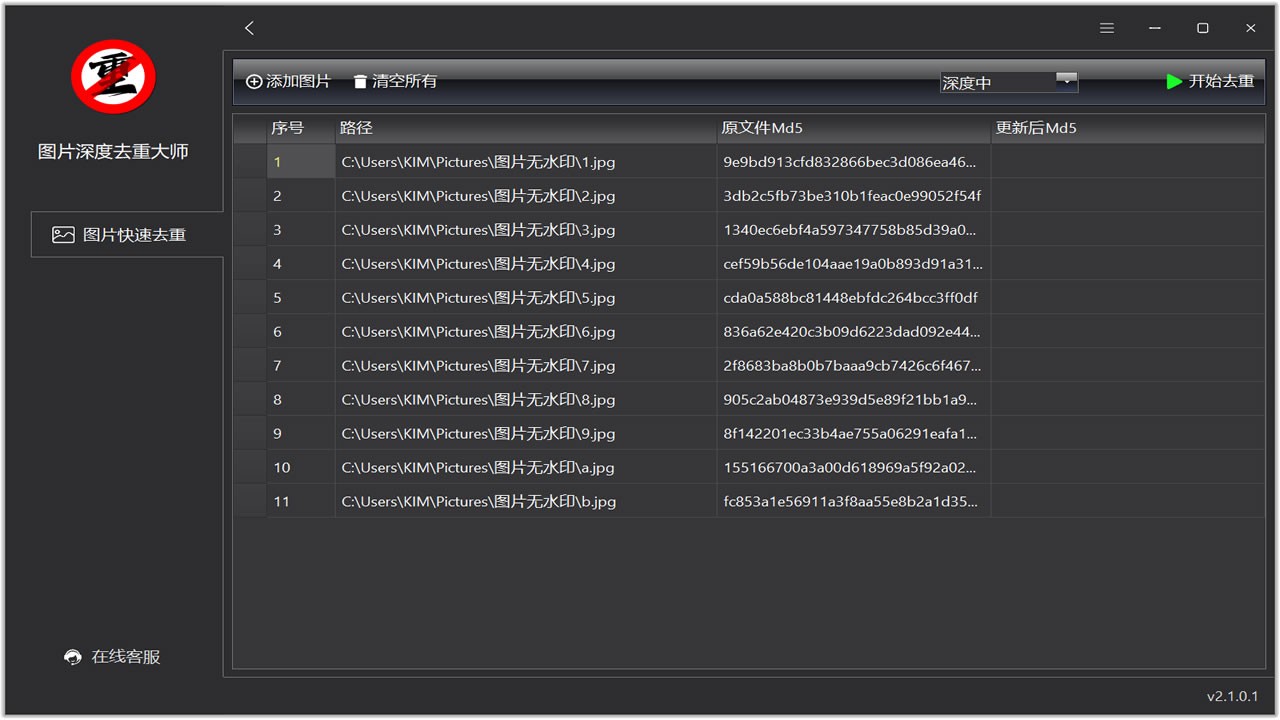This screenshot has height=720, width=1280.
Task: Expand the 深度中 dropdown arrow
Action: 1066,81
